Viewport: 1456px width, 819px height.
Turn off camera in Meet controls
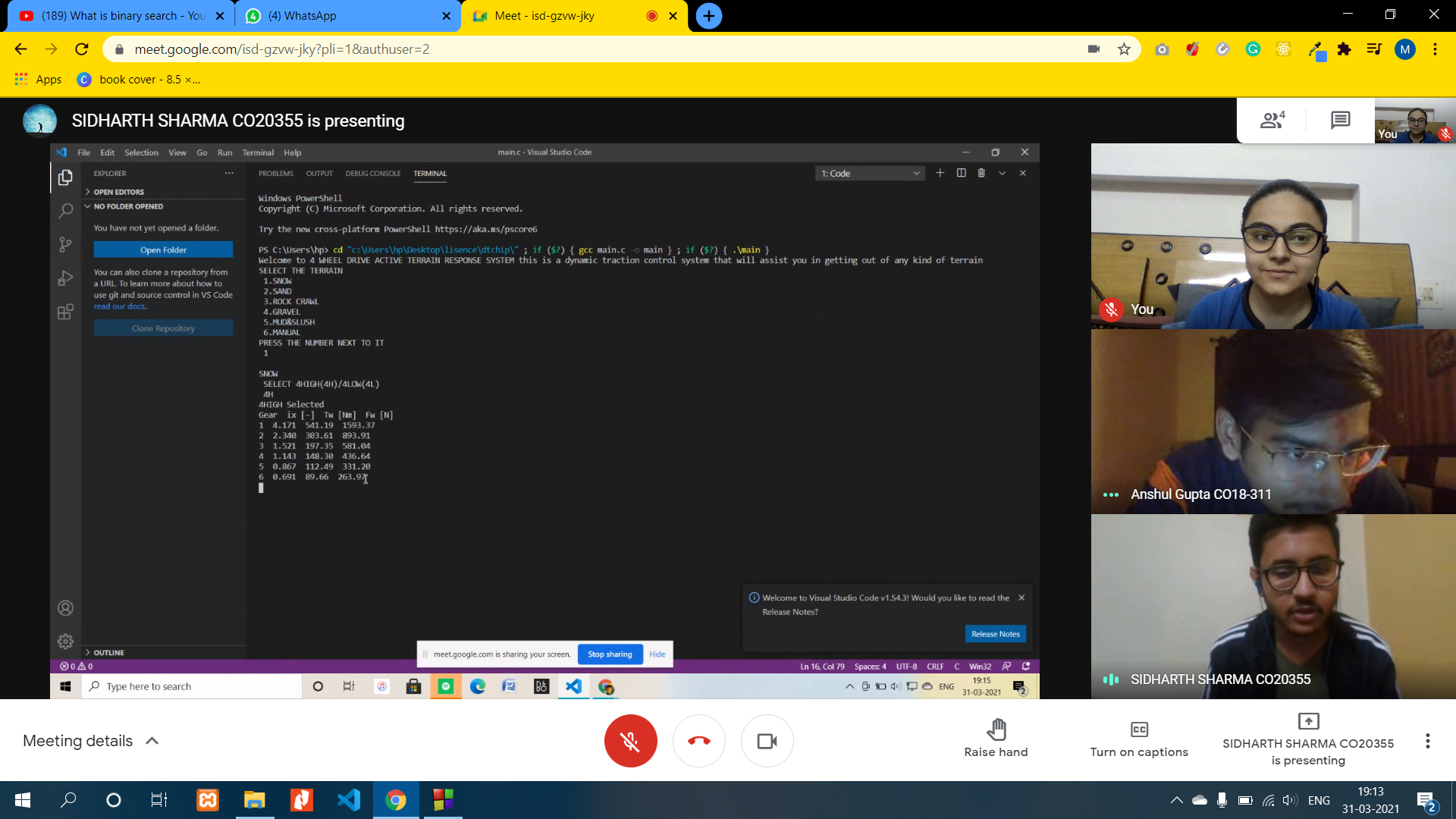coord(767,741)
